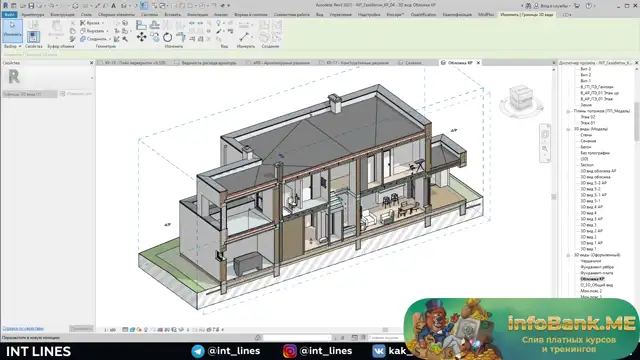Click the visual style icon in view control bar
This screenshot has height=360, width=640.
pyautogui.click(x=132, y=329)
